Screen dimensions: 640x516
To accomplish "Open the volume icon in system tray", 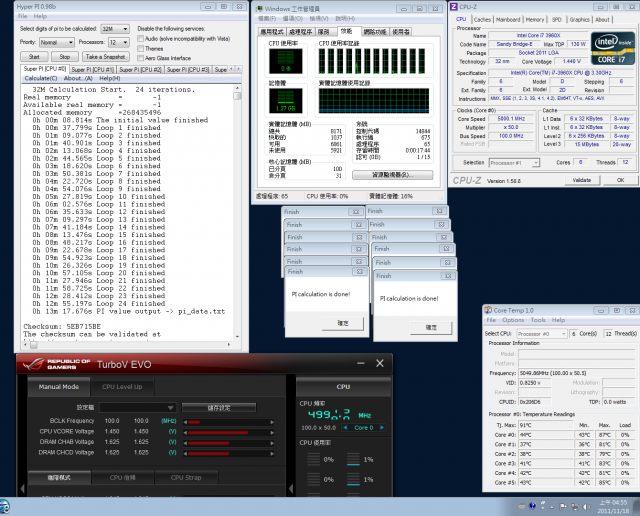I will click(586, 507).
